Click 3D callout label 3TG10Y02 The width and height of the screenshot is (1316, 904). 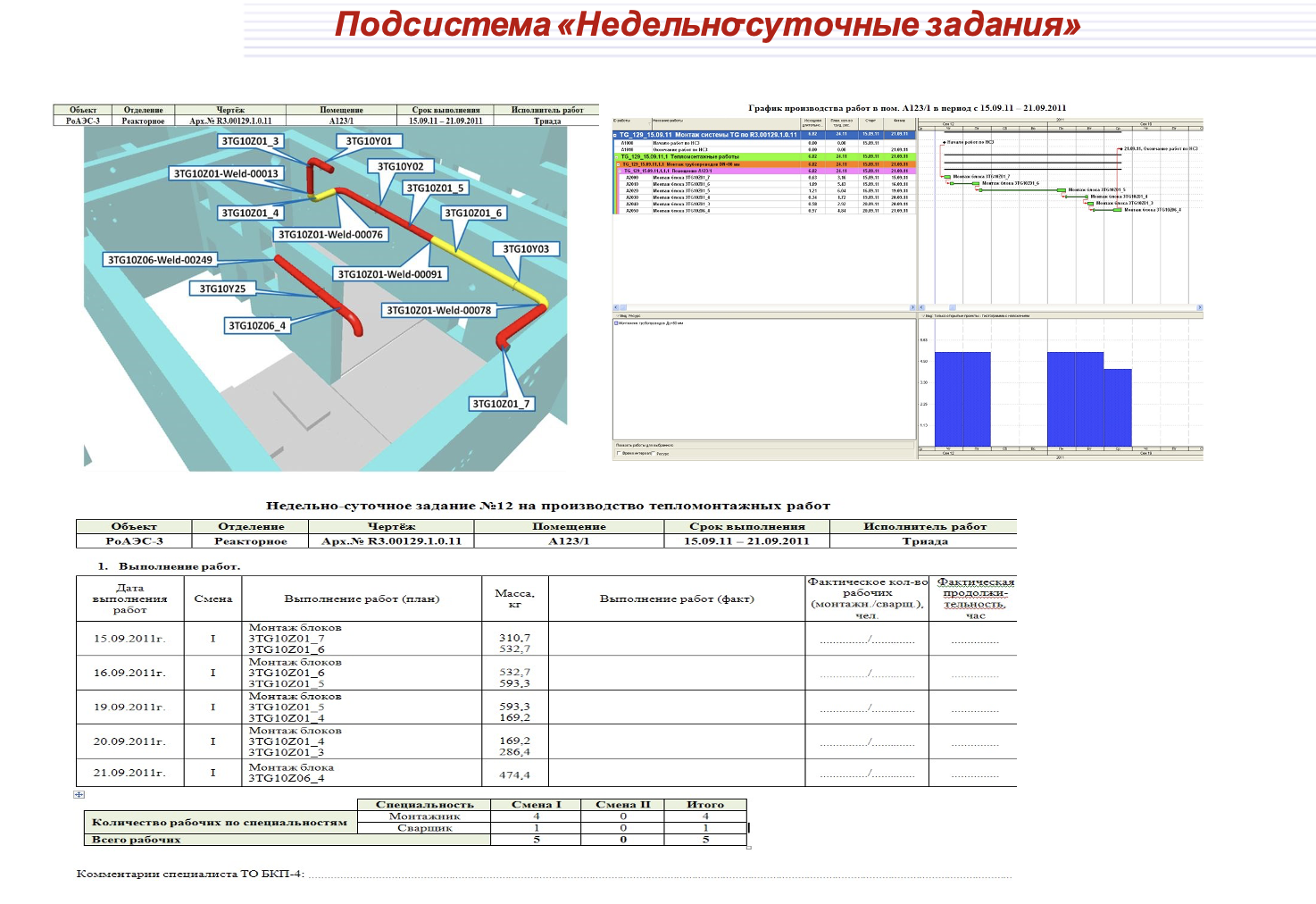[x=400, y=166]
